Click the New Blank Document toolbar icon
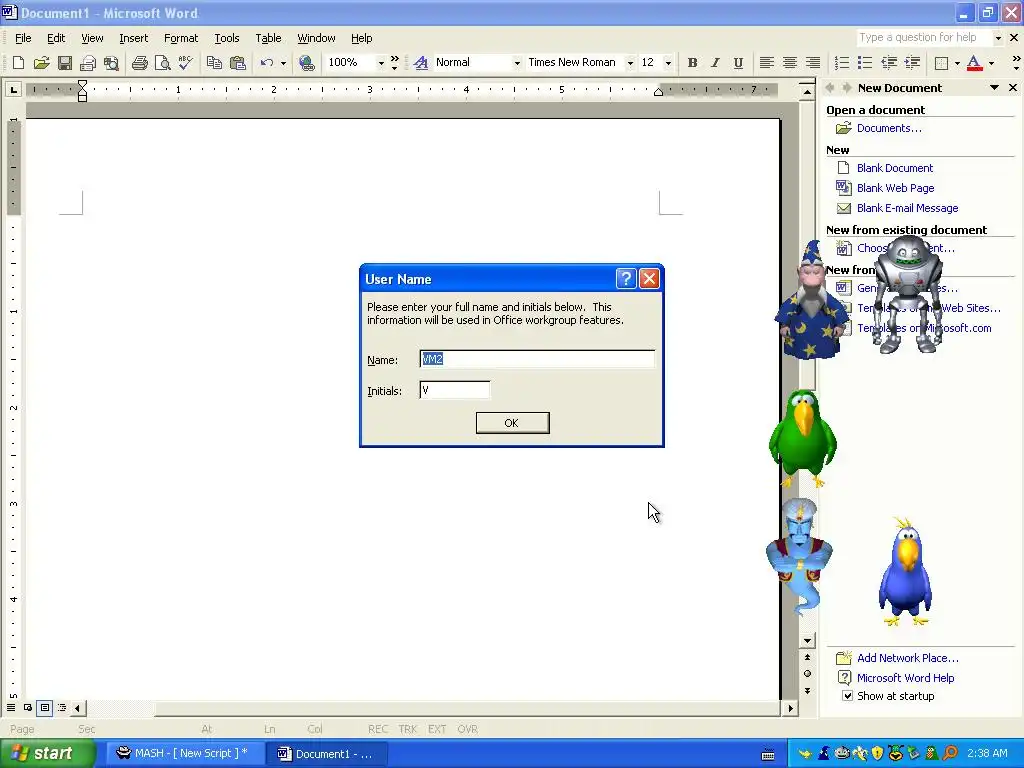 18,63
